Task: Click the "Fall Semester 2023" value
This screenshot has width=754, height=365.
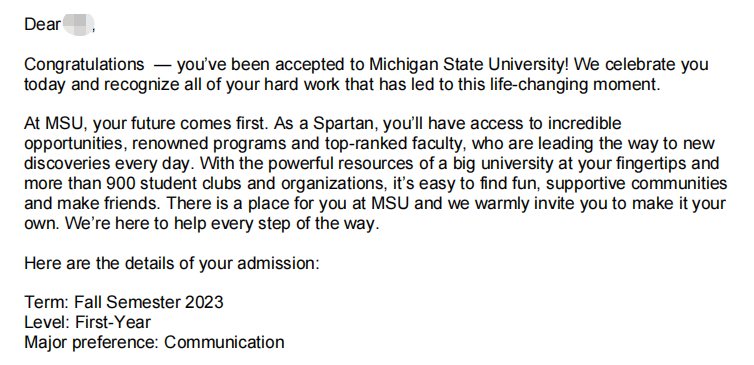Action: (x=149, y=302)
